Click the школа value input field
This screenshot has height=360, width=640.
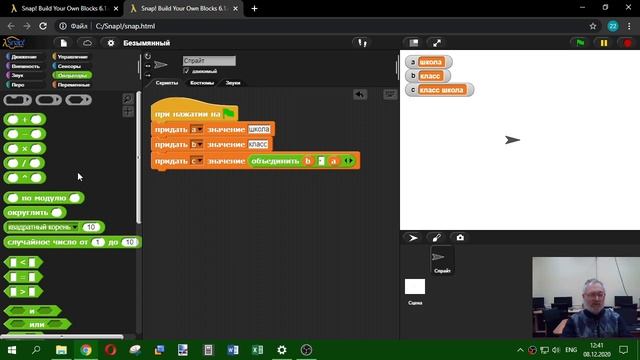click(259, 129)
